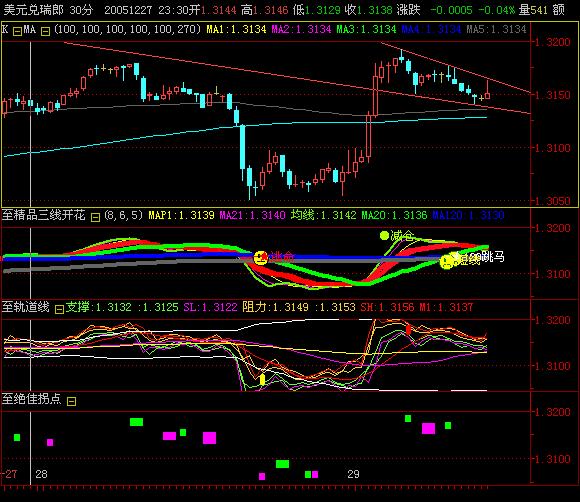Click the magenta MA2:1.3134 label
The image size is (580, 502).
click(301, 29)
